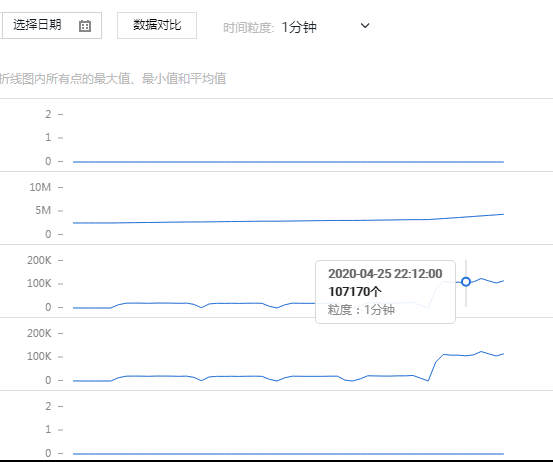553x462 pixels.
Task: Click the 2020-04-25 22:12:00 tooltip box
Action: [385, 292]
